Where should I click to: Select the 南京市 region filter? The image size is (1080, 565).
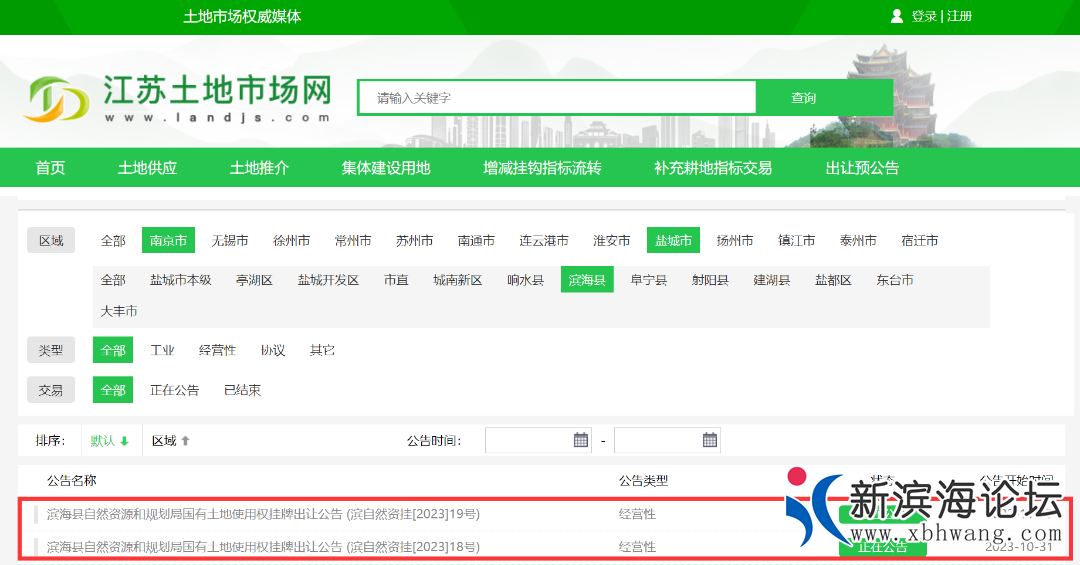pyautogui.click(x=168, y=240)
